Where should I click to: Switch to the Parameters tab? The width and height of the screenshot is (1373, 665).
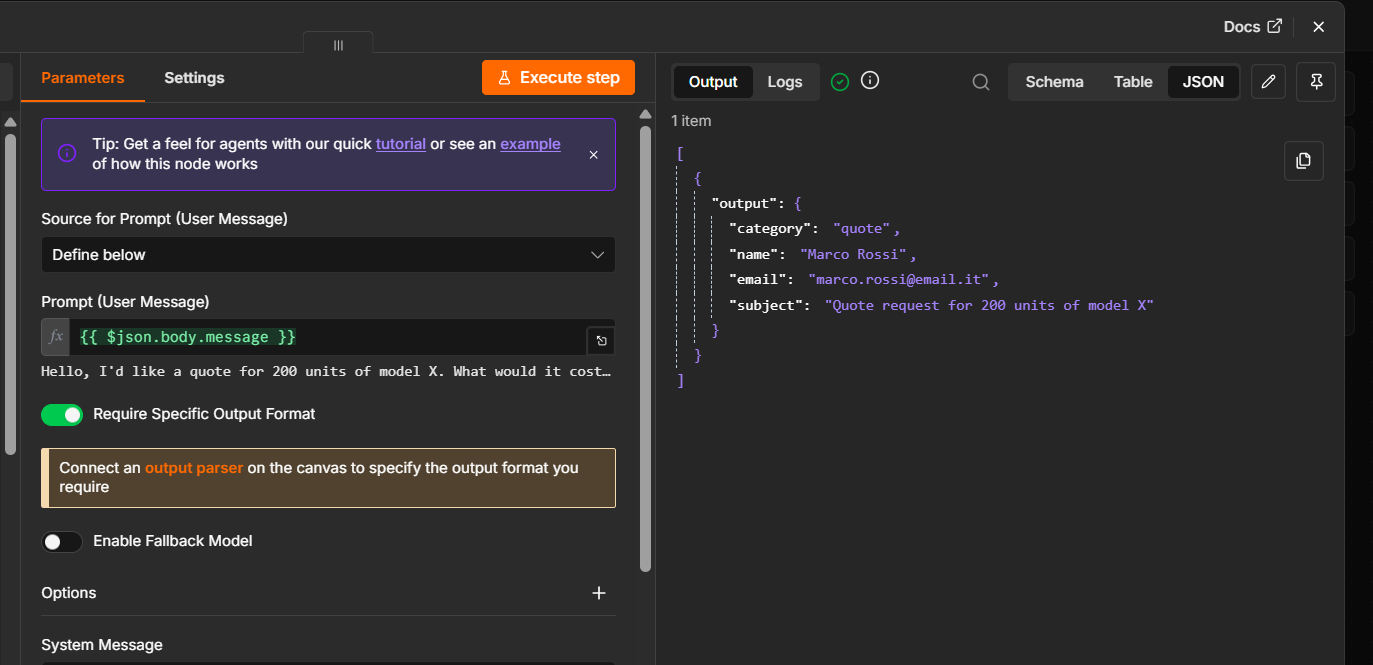pos(83,78)
